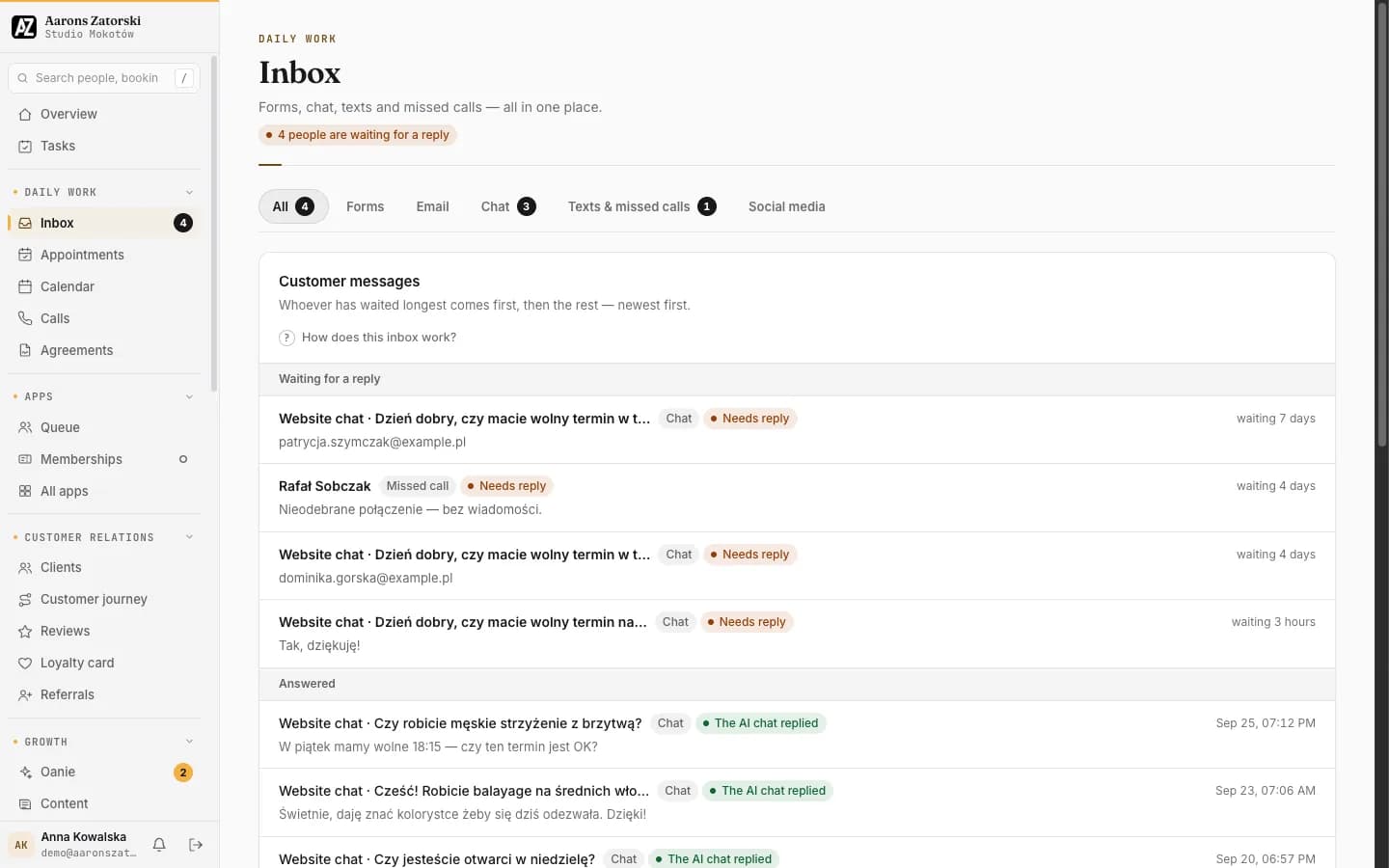Focus the Search people, bookings field
The width and height of the screenshot is (1389, 868).
click(x=104, y=78)
